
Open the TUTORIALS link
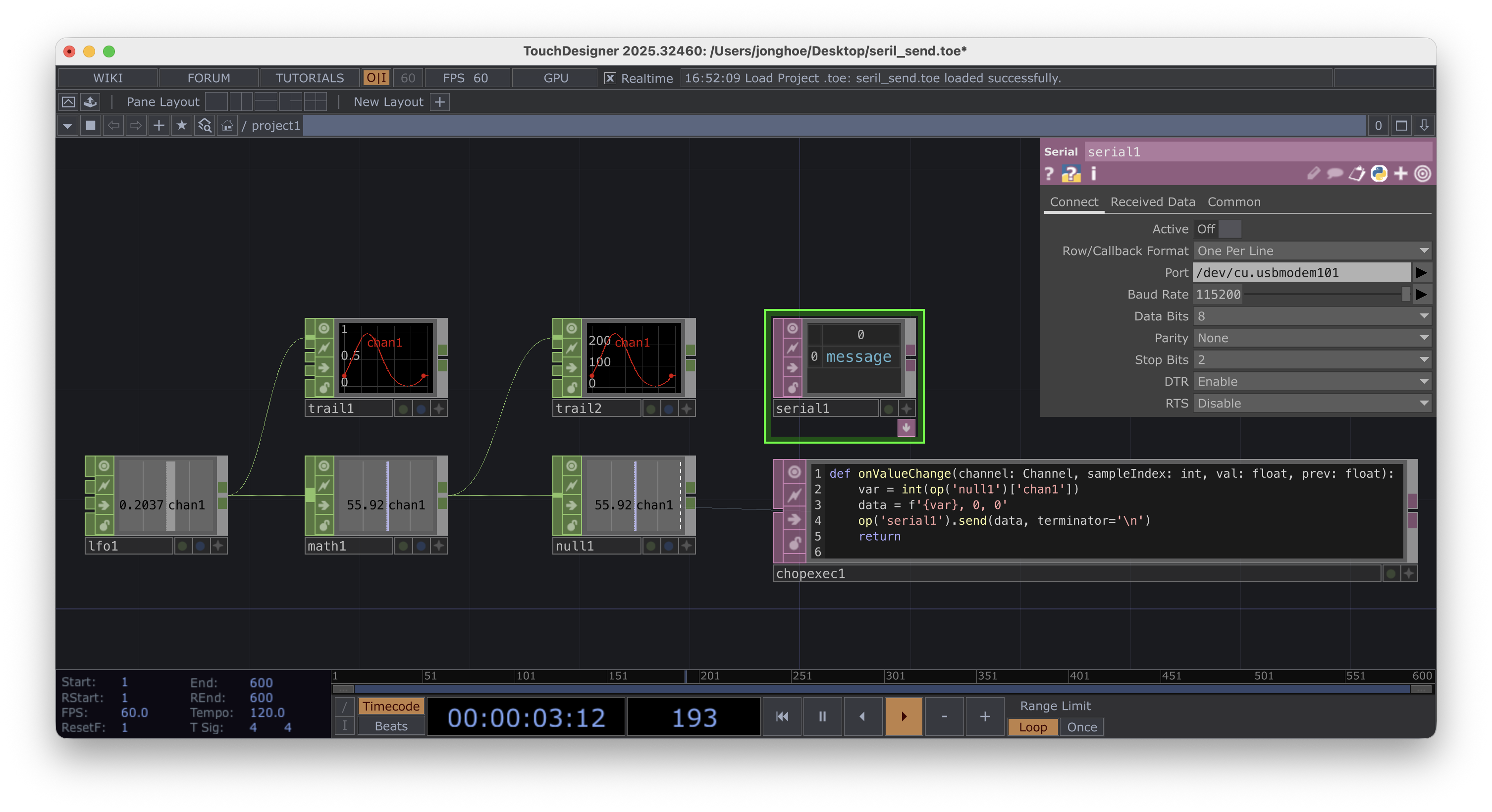(309, 78)
